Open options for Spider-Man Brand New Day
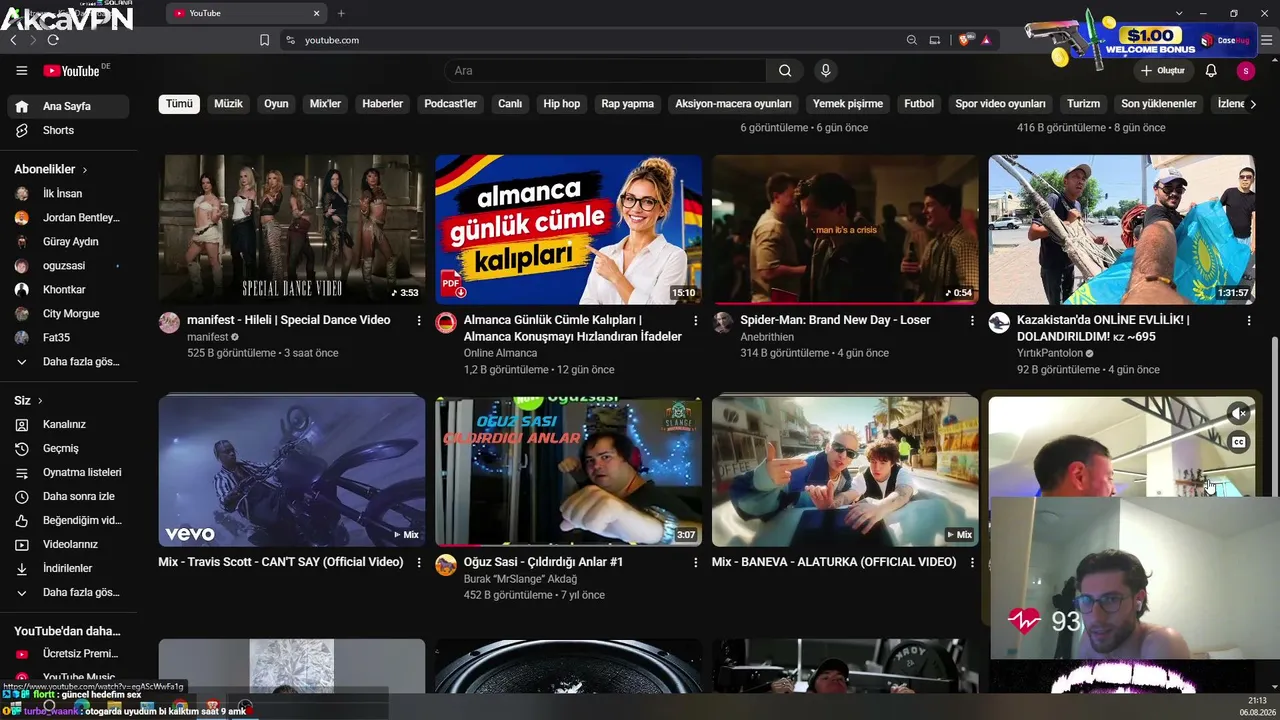 pos(972,320)
